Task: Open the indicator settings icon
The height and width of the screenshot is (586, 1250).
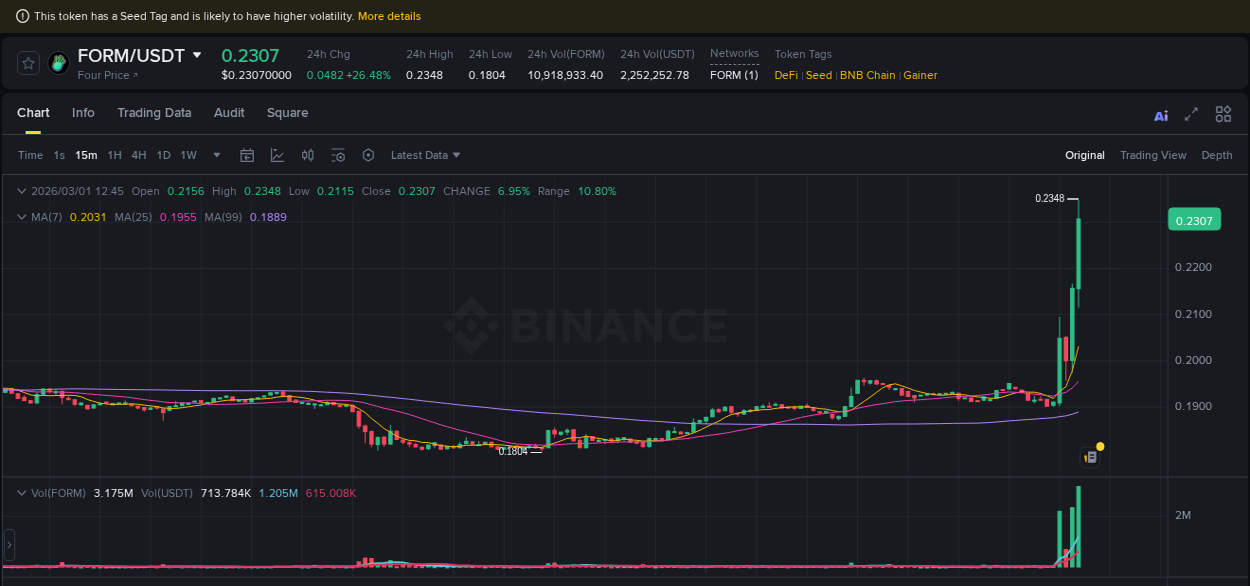Action: coord(338,155)
